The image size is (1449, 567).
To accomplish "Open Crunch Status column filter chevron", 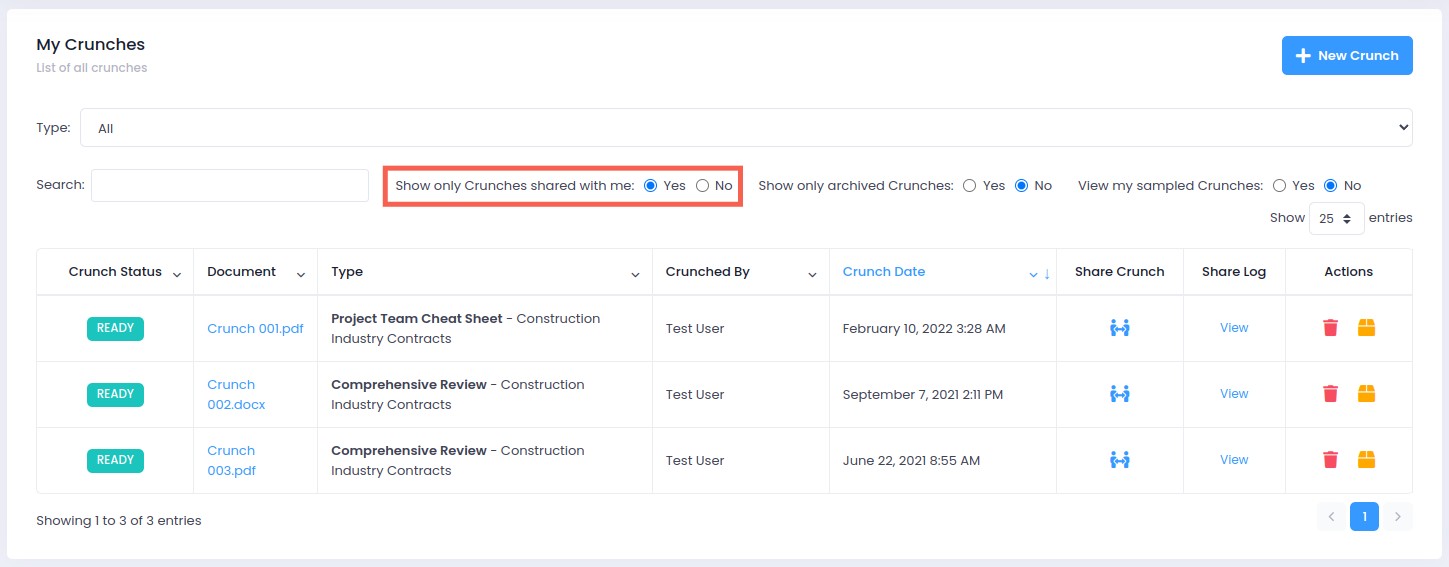I will [x=177, y=274].
